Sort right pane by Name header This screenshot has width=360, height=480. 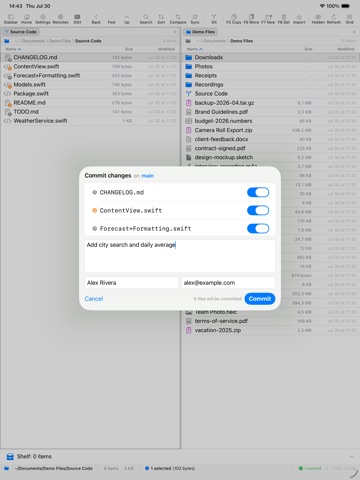[195, 49]
